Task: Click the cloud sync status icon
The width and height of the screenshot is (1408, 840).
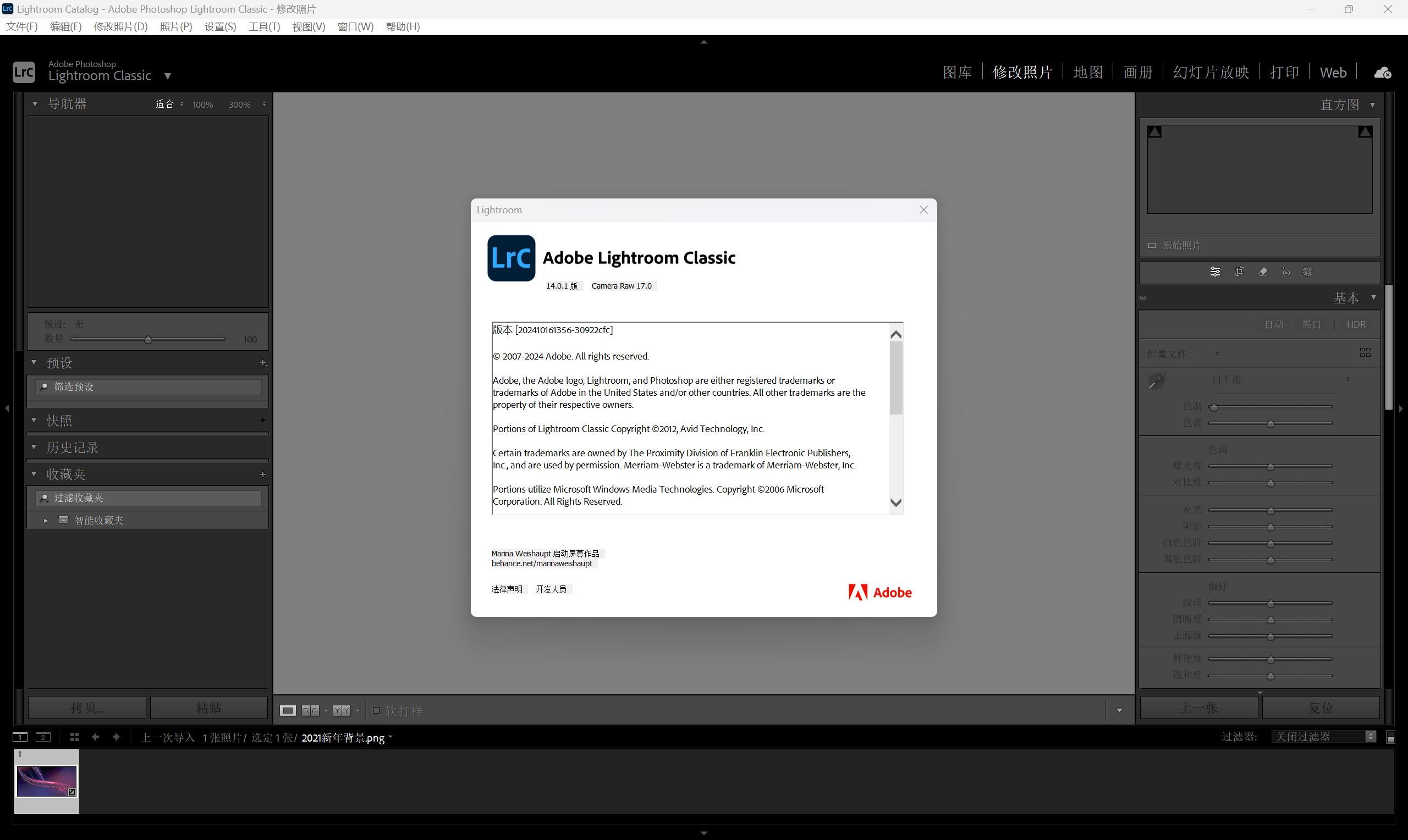Action: [x=1383, y=73]
